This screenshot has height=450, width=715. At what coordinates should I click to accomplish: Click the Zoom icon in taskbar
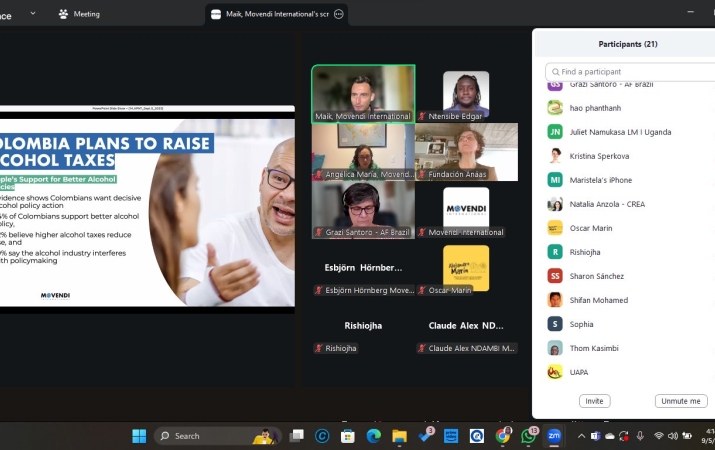[554, 436]
